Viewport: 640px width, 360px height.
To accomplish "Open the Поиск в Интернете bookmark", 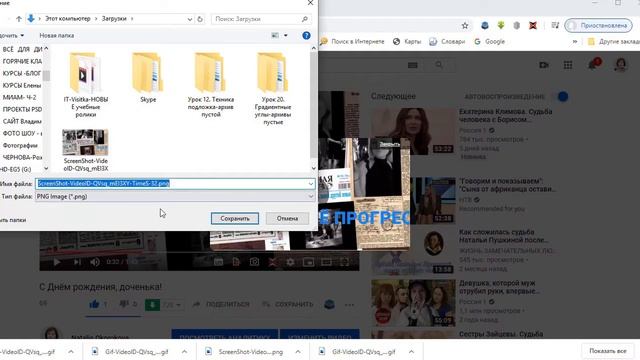I will (x=352, y=42).
